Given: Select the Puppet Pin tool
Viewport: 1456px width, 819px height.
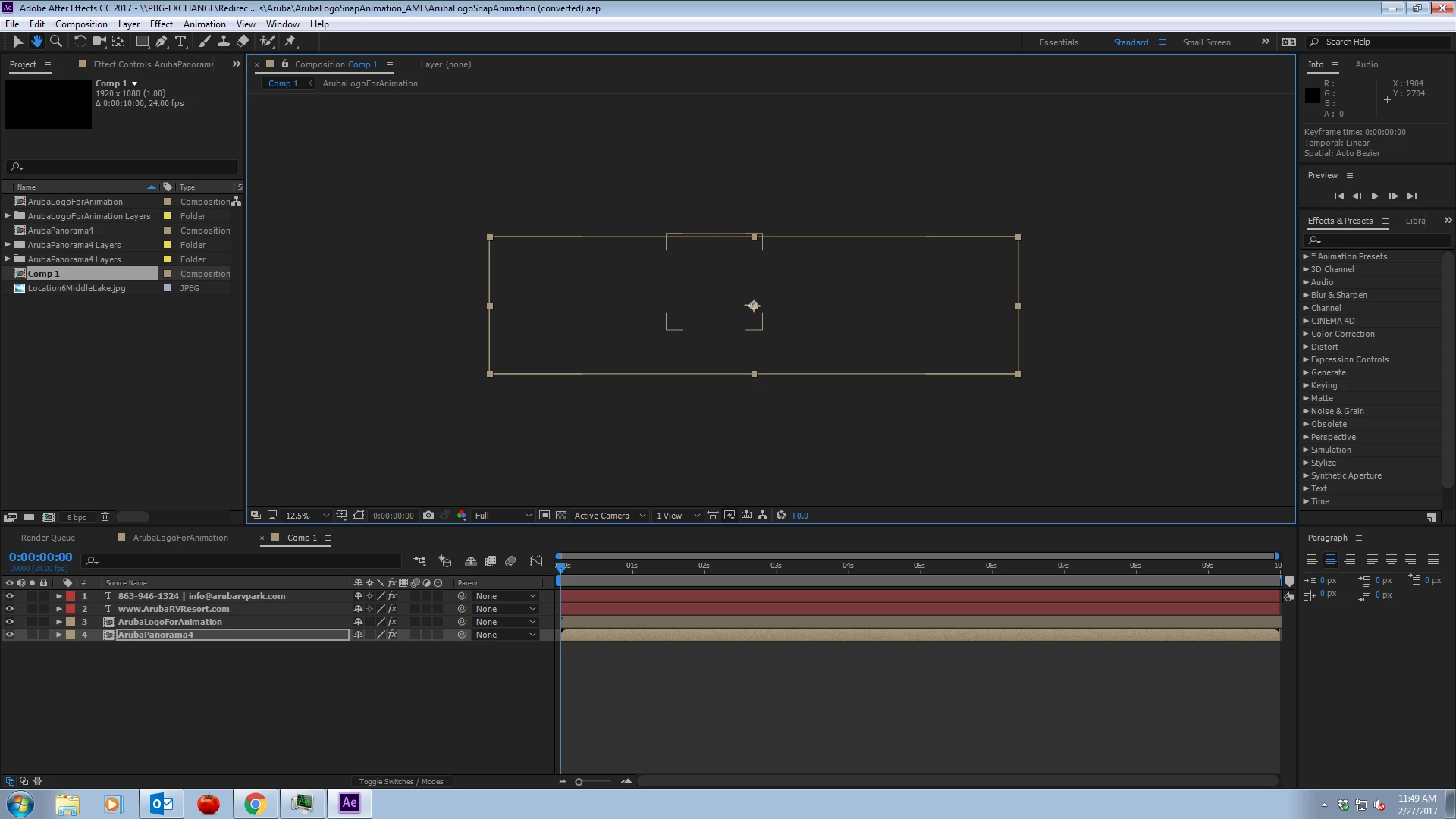Looking at the screenshot, I should tap(290, 42).
